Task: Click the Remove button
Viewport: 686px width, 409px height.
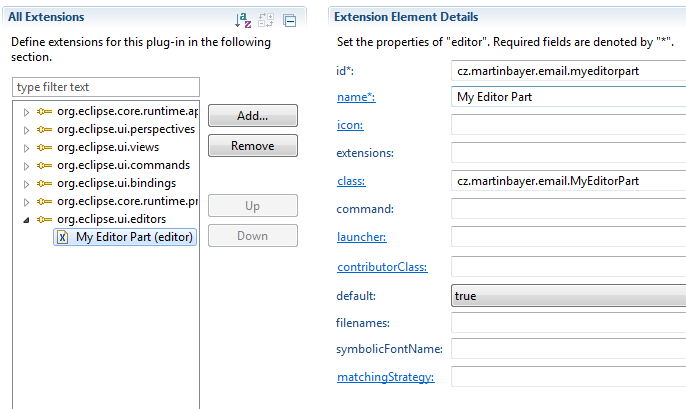Action: pos(253,146)
